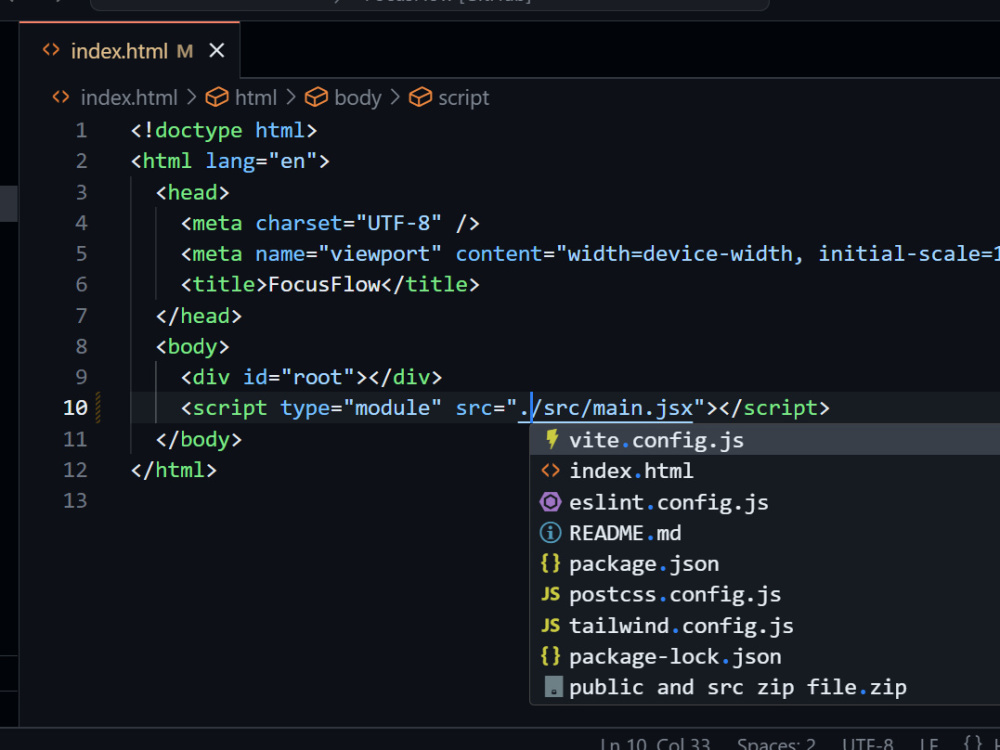This screenshot has width=1000, height=750.
Task: Choose public and src zip file.zip suggestion
Action: click(765, 688)
